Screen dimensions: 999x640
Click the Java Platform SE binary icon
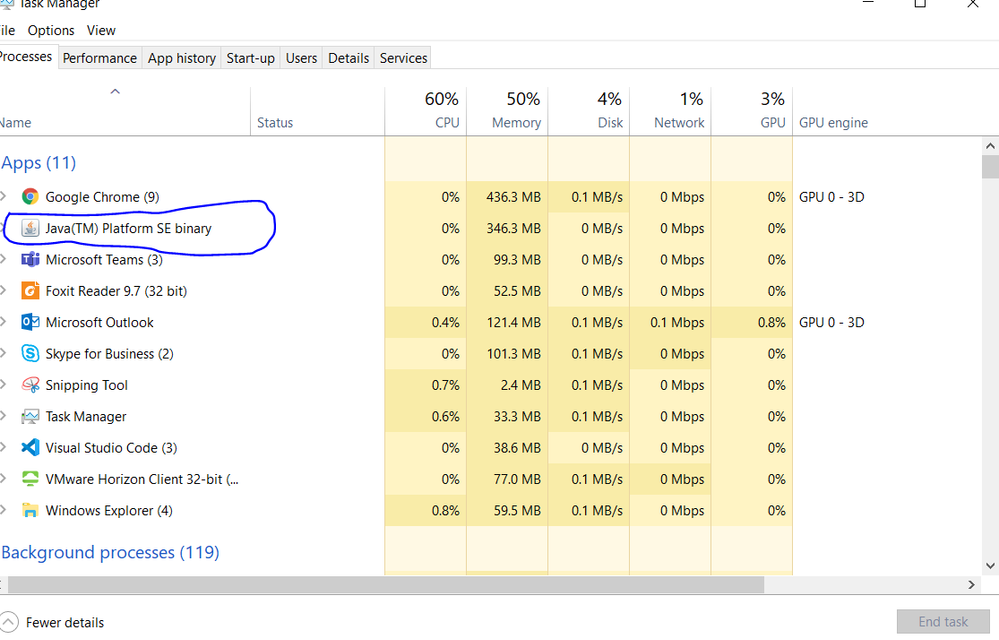tap(30, 228)
